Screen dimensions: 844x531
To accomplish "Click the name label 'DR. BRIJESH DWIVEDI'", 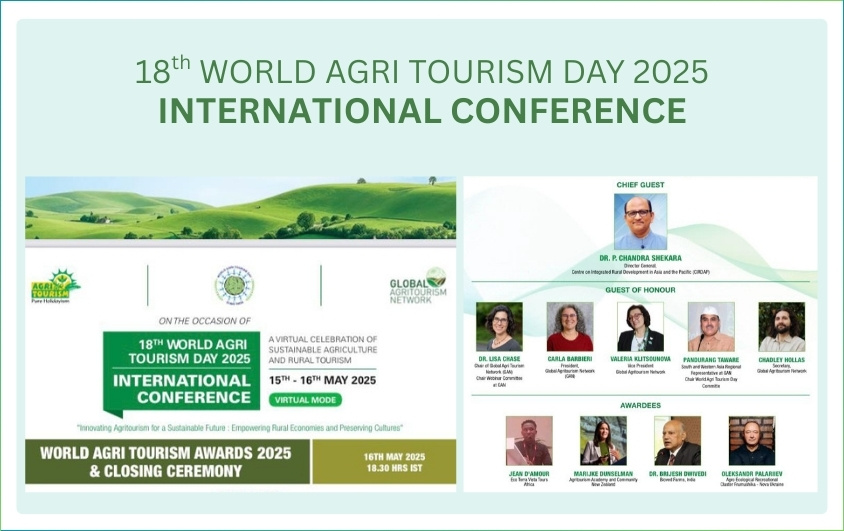I will (x=677, y=474).
